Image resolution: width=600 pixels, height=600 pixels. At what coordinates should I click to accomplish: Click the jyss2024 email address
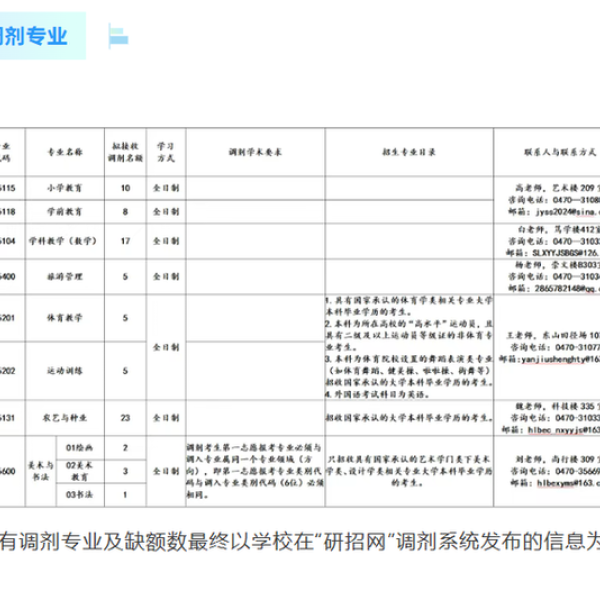tap(568, 212)
